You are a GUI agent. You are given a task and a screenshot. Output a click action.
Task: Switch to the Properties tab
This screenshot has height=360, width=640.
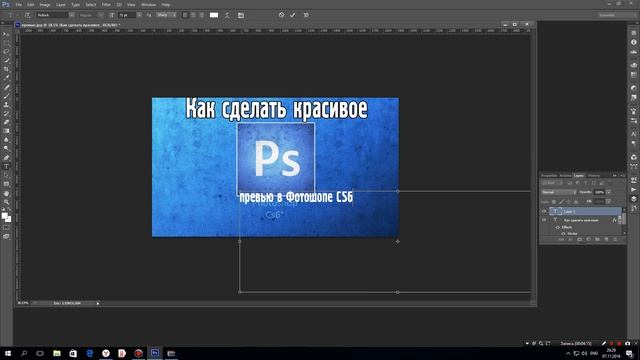point(549,176)
